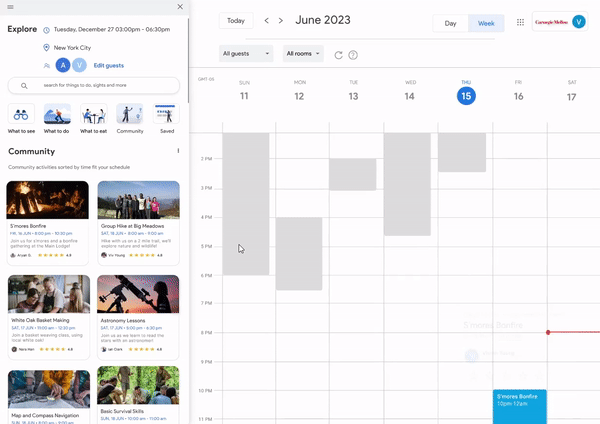Click the Explore panel scrollbar
Viewport: 600px width, 424px height.
tap(188, 60)
